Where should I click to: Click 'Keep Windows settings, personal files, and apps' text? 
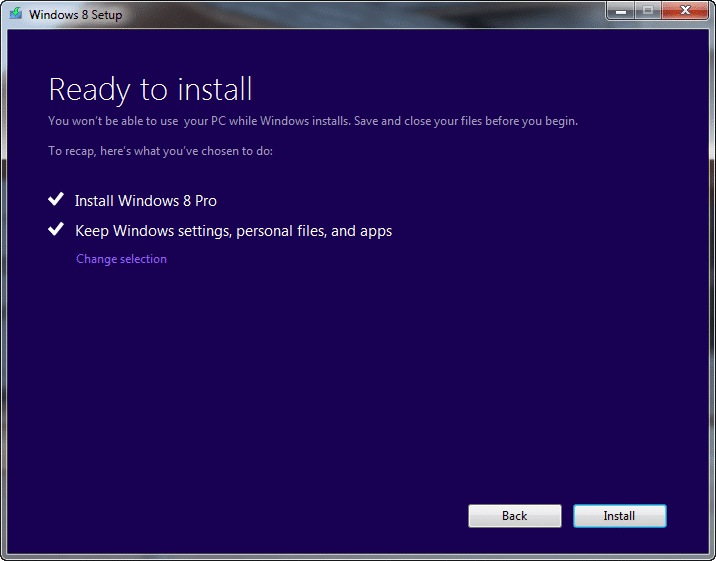233,231
